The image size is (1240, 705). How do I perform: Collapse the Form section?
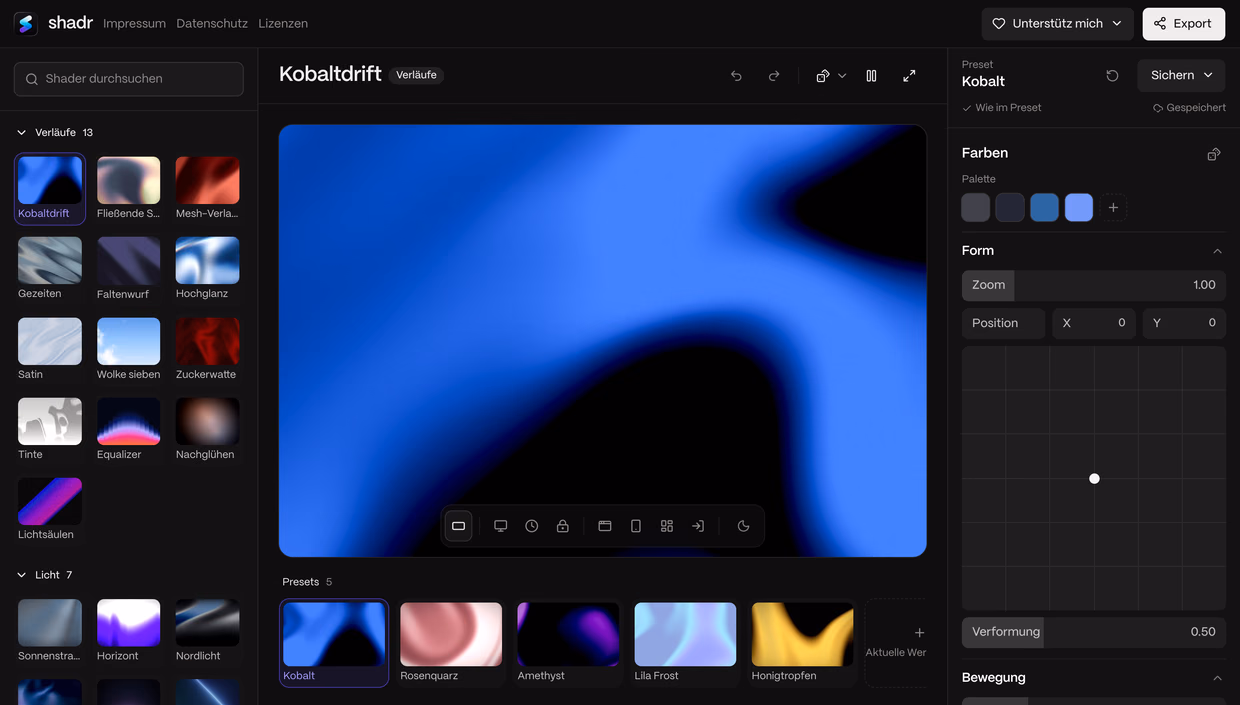click(x=1217, y=251)
